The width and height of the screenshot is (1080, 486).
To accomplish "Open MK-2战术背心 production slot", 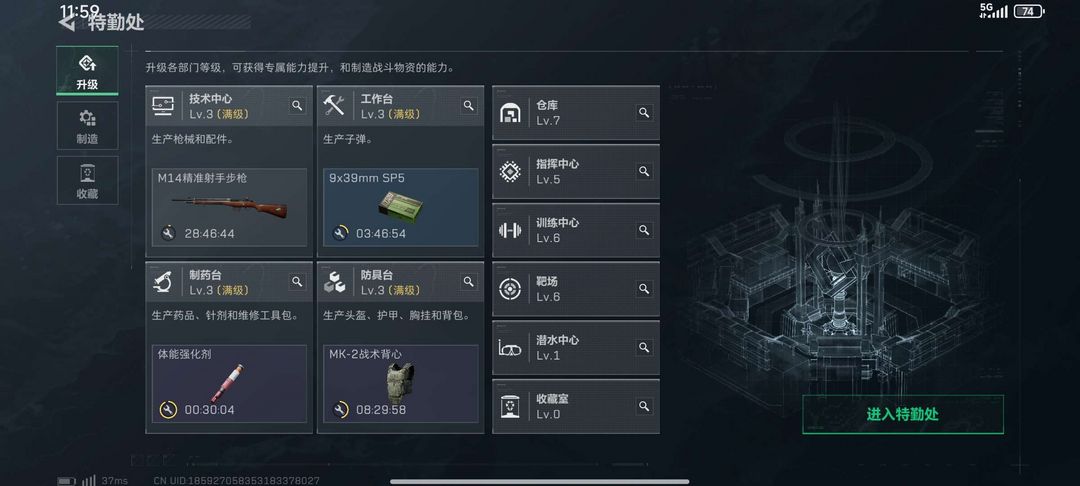I will point(401,384).
